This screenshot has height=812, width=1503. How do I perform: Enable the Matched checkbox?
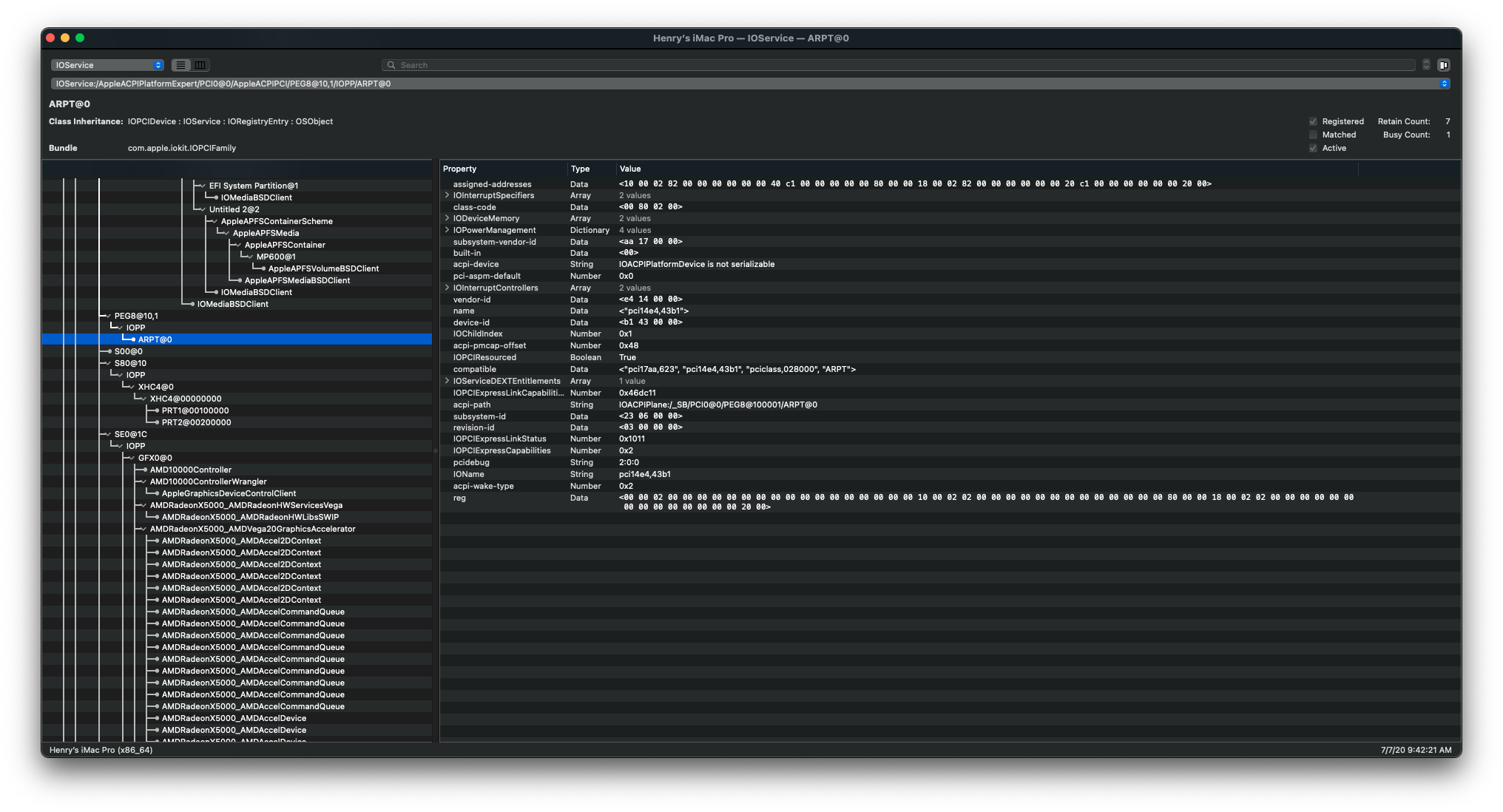[x=1313, y=135]
